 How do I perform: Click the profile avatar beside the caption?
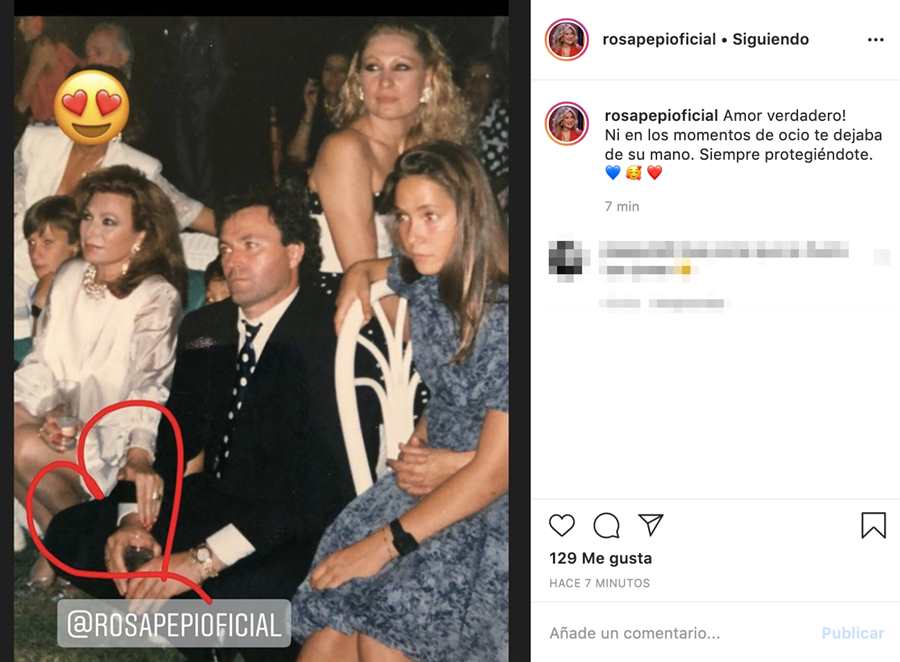[x=566, y=123]
